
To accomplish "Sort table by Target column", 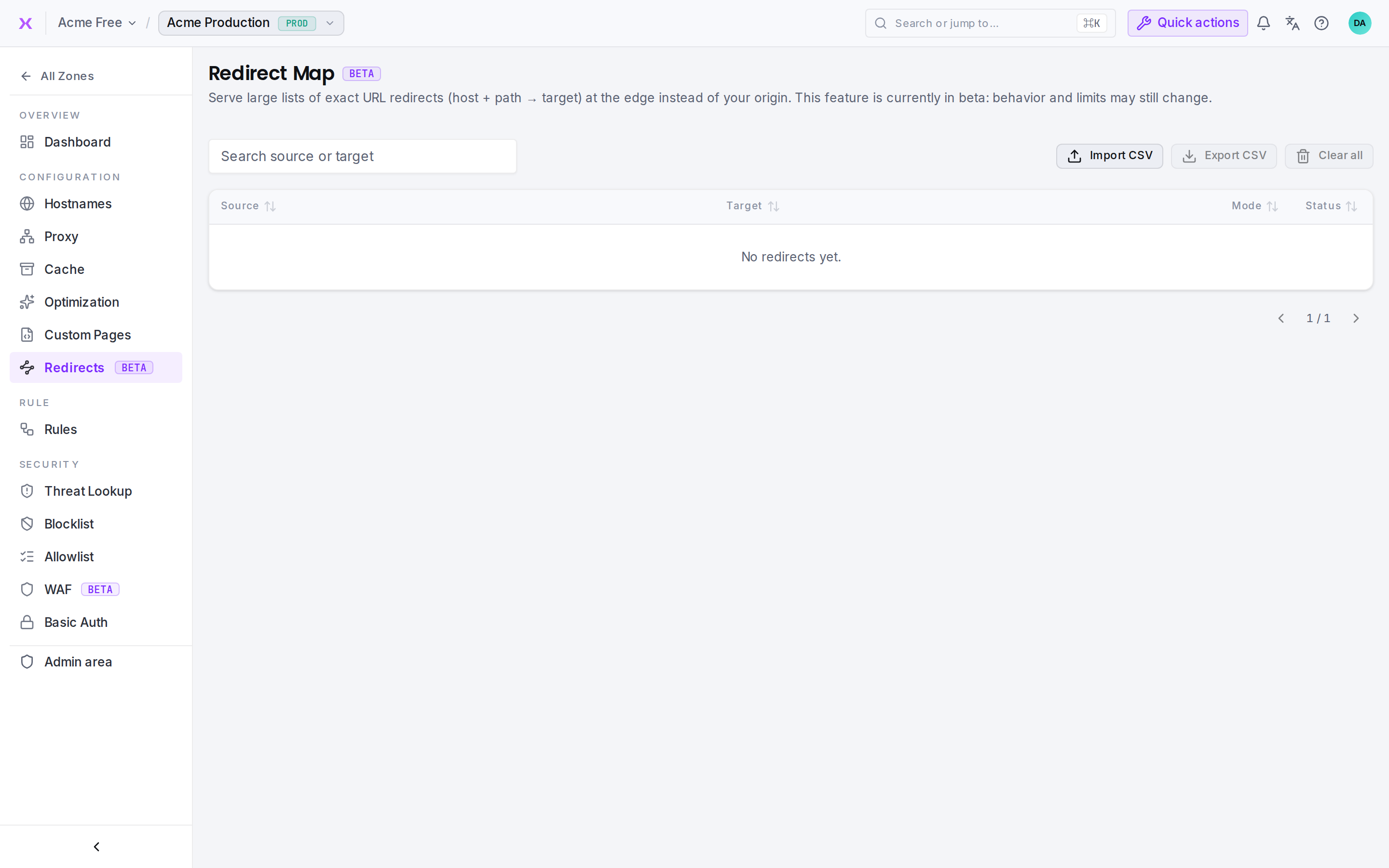I will (x=752, y=206).
